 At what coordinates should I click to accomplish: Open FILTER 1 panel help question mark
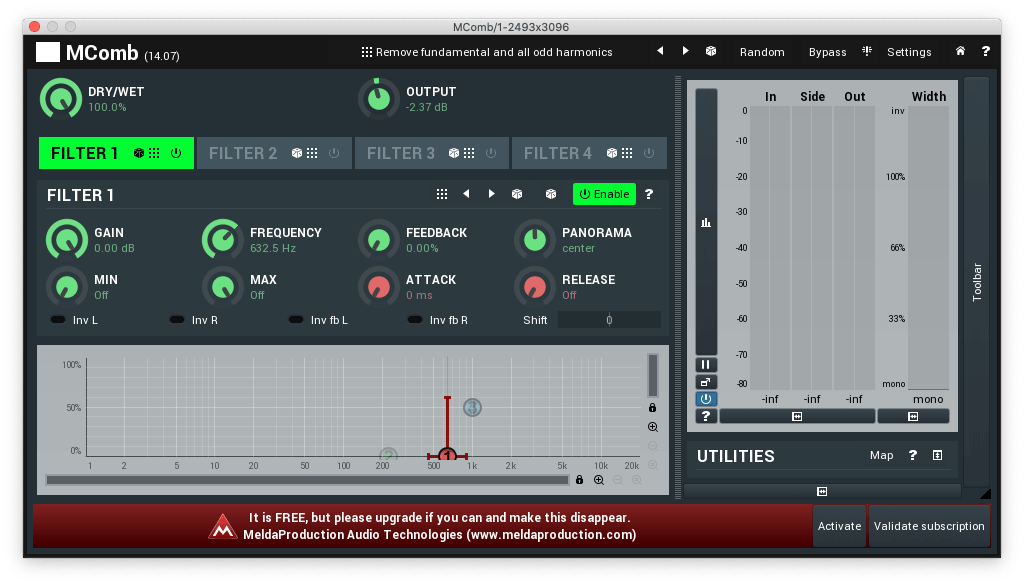[649, 194]
